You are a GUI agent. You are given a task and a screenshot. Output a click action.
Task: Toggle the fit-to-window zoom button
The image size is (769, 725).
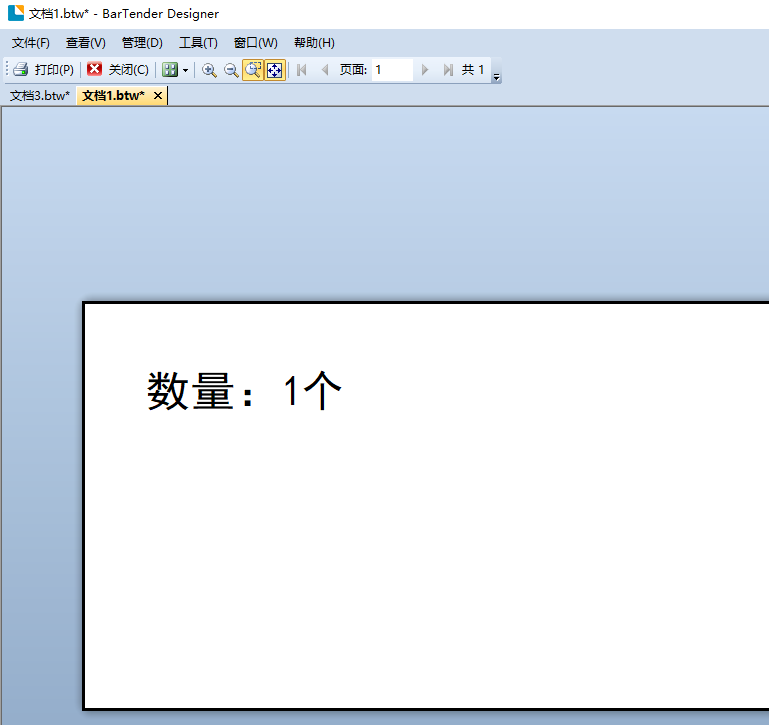point(275,70)
